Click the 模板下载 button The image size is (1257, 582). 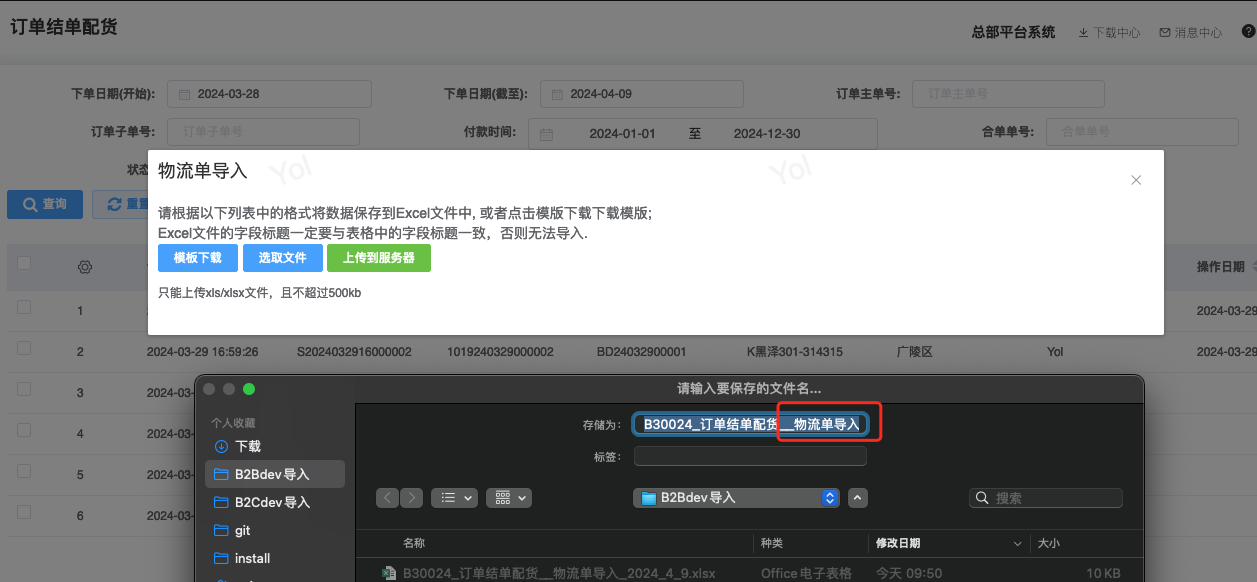coord(198,258)
